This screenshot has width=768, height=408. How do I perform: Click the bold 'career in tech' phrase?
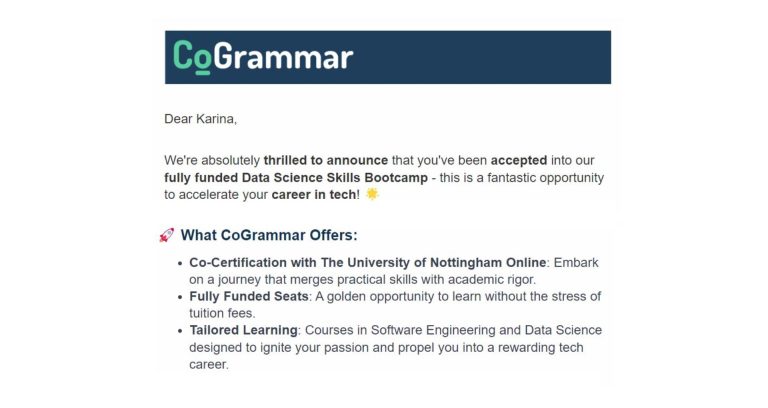313,194
